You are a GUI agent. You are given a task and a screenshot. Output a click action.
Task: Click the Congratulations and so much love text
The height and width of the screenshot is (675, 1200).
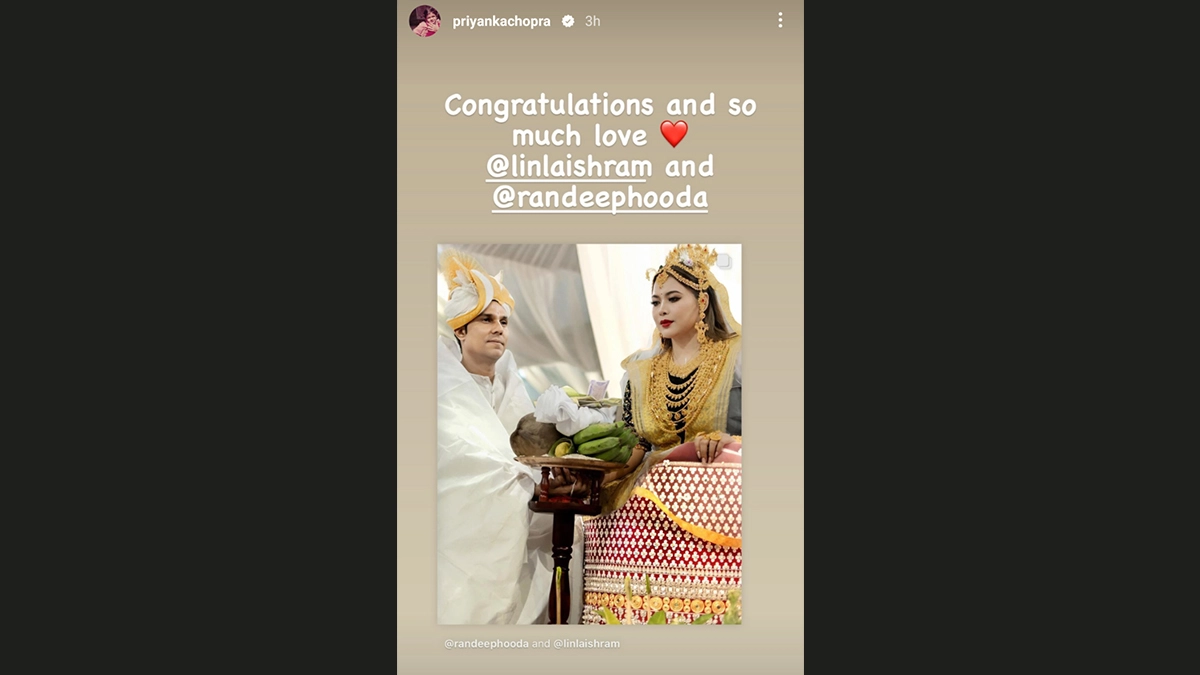pyautogui.click(x=600, y=119)
